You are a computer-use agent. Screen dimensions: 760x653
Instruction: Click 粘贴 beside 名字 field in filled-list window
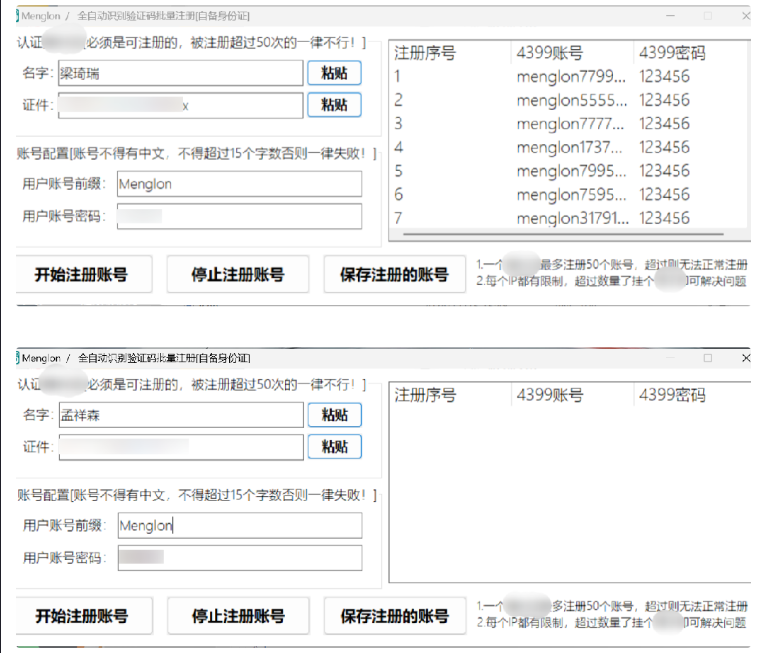tap(334, 73)
